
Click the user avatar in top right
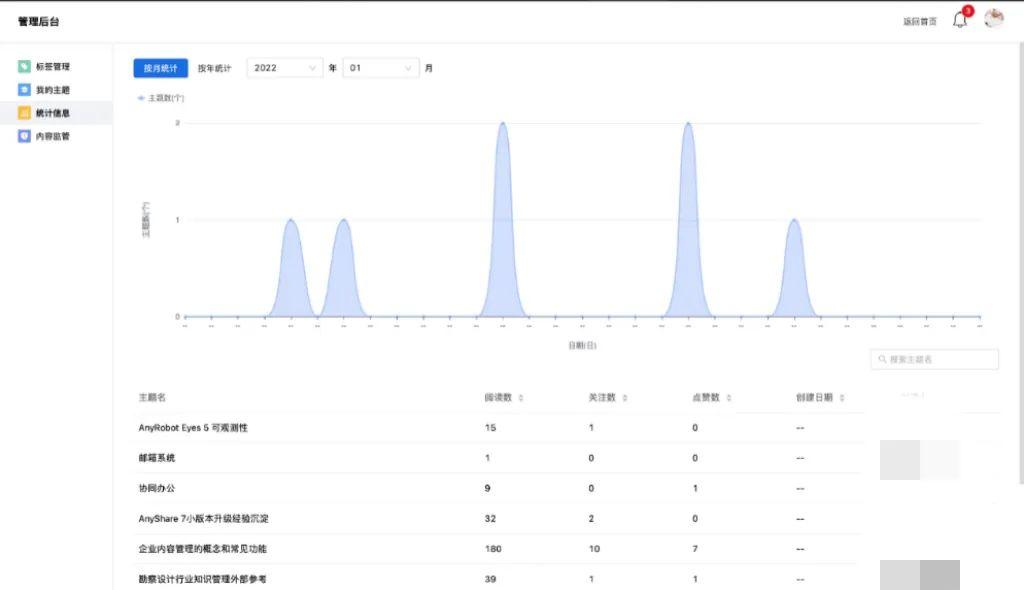click(992, 18)
